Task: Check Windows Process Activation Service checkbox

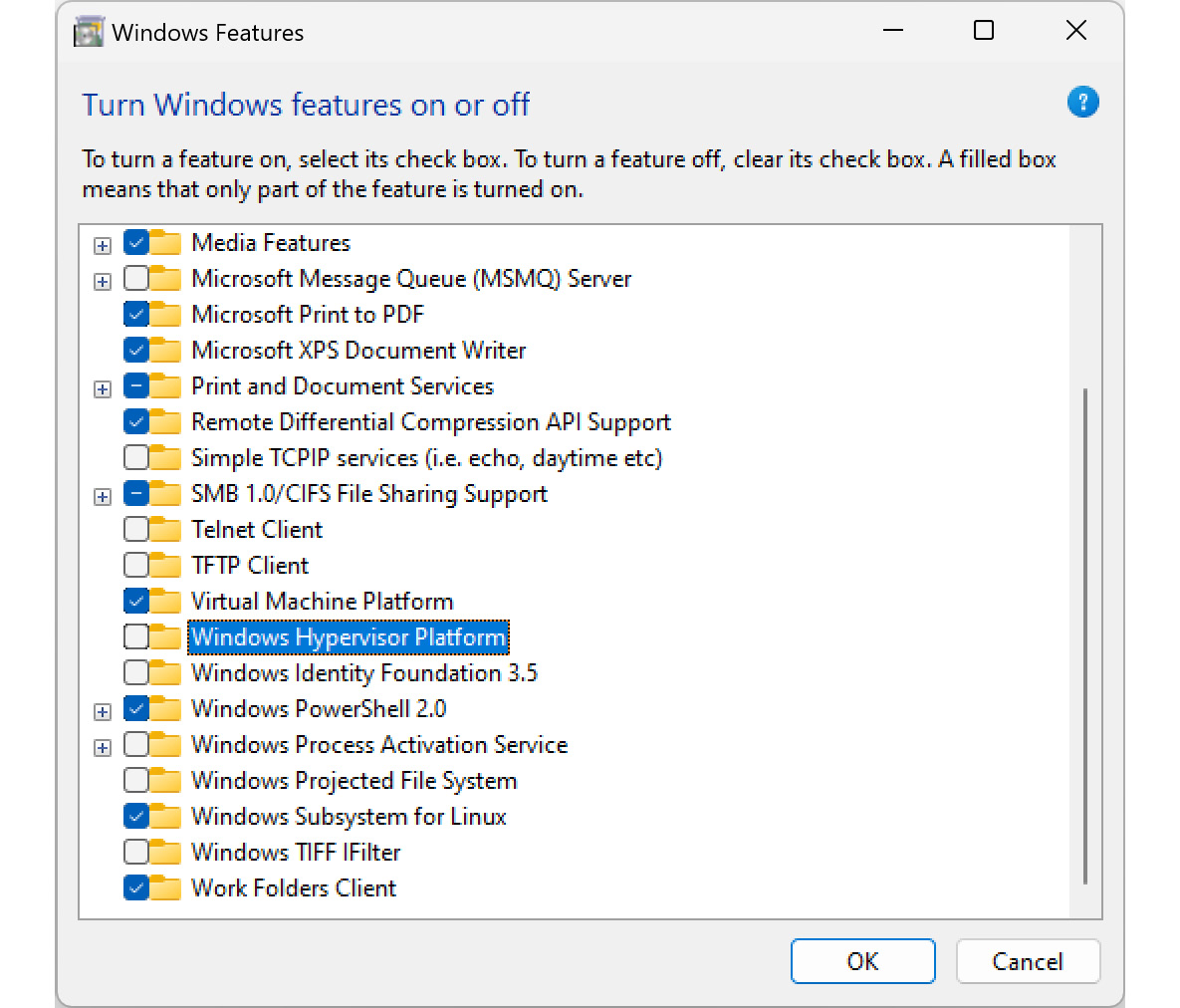Action: click(136, 744)
